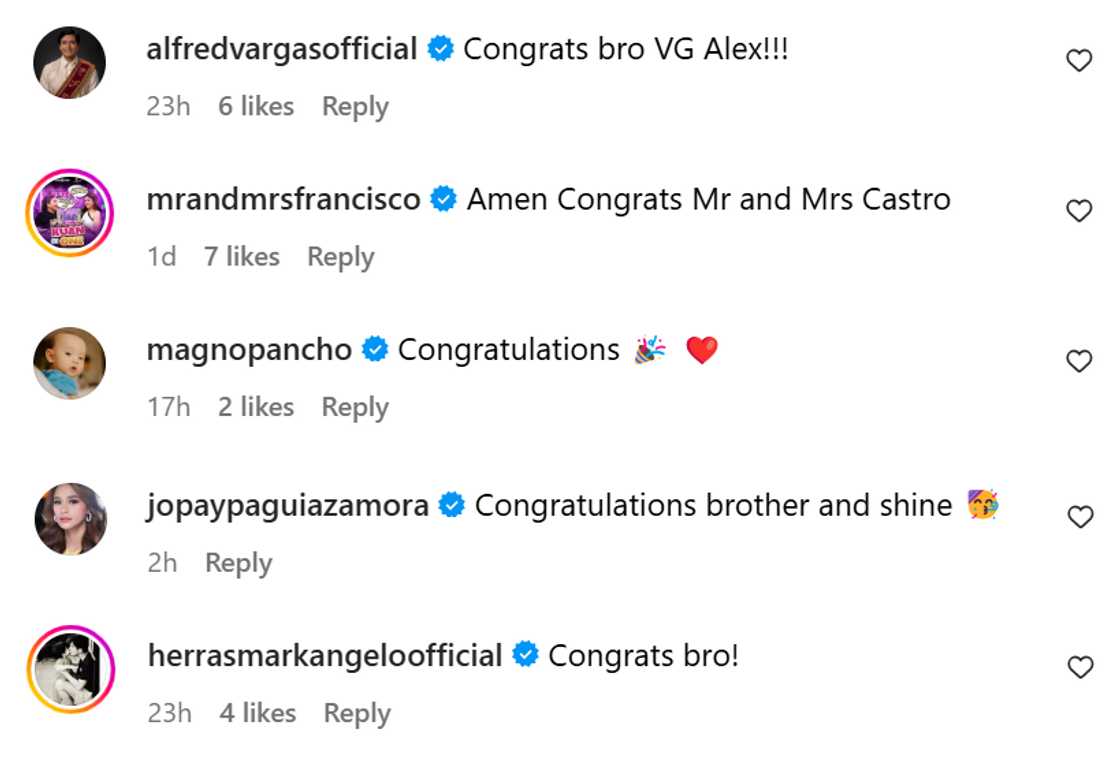Viewport: 1120px width, 764px height.
Task: Reply to herrasmarkangeloofficial's comment
Action: pos(357,713)
